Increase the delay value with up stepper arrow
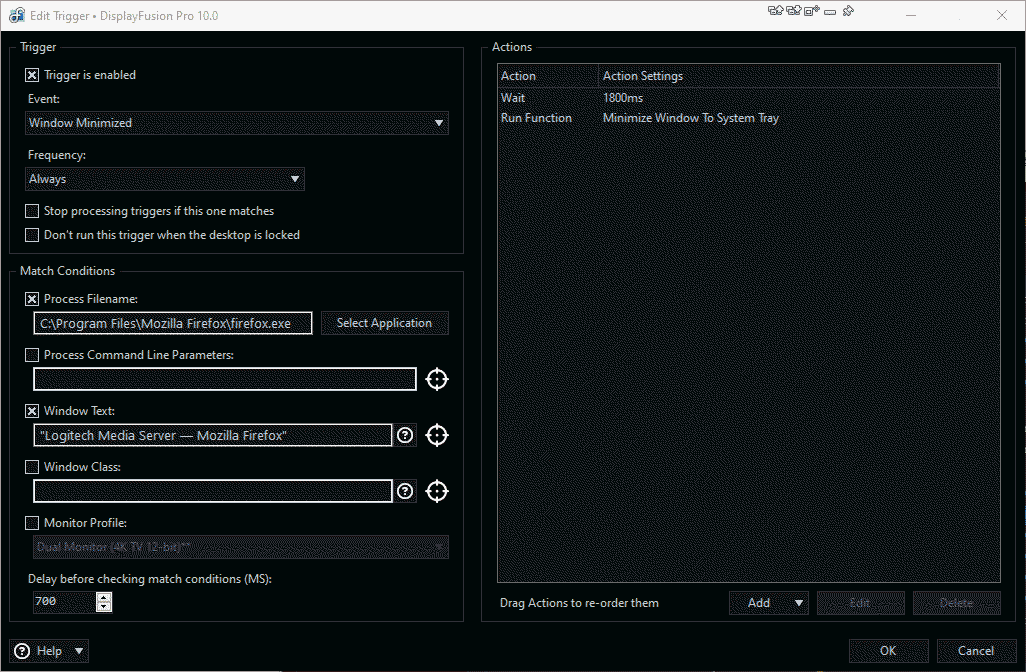Screen dimensions: 1026x672 point(104,597)
